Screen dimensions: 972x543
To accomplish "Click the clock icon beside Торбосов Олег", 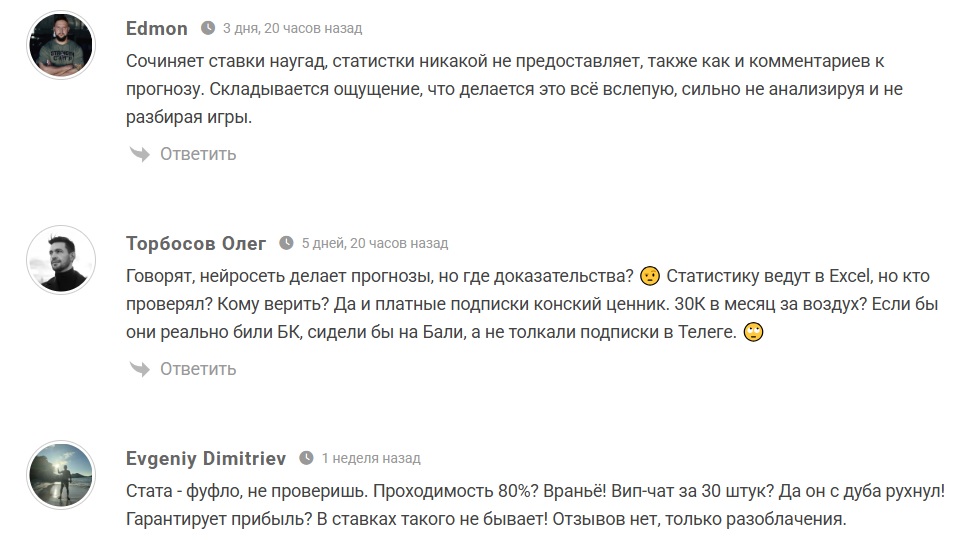I will click(287, 243).
